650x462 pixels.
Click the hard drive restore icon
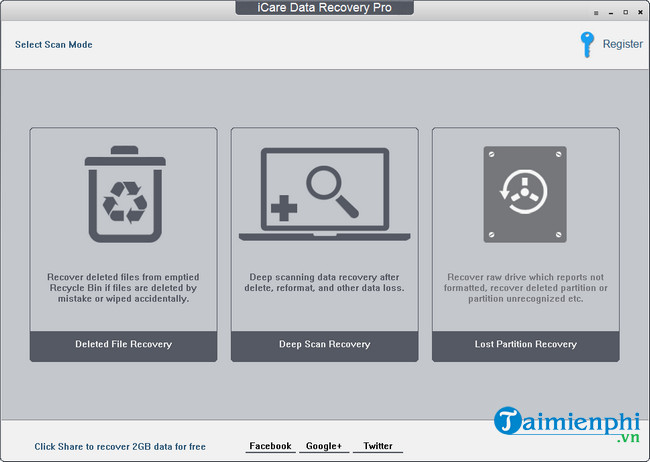coord(525,194)
